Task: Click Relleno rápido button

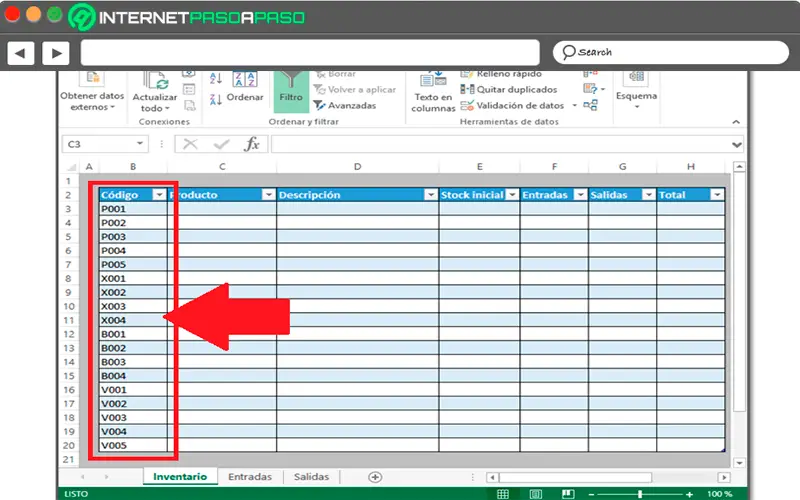Action: pyautogui.click(x=501, y=74)
